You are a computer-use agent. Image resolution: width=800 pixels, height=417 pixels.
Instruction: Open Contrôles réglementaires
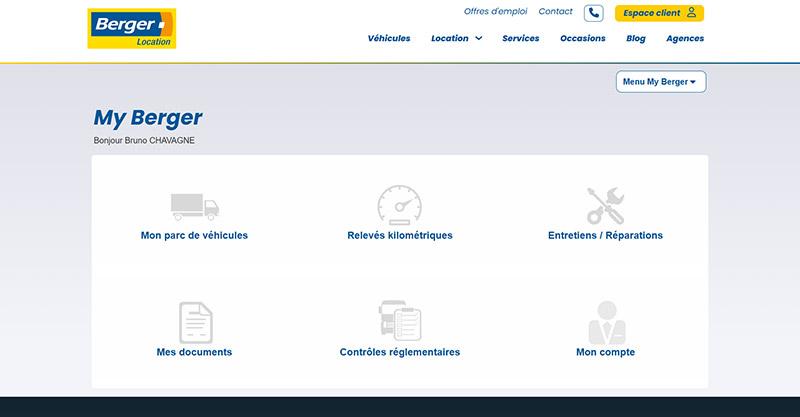pyautogui.click(x=400, y=352)
